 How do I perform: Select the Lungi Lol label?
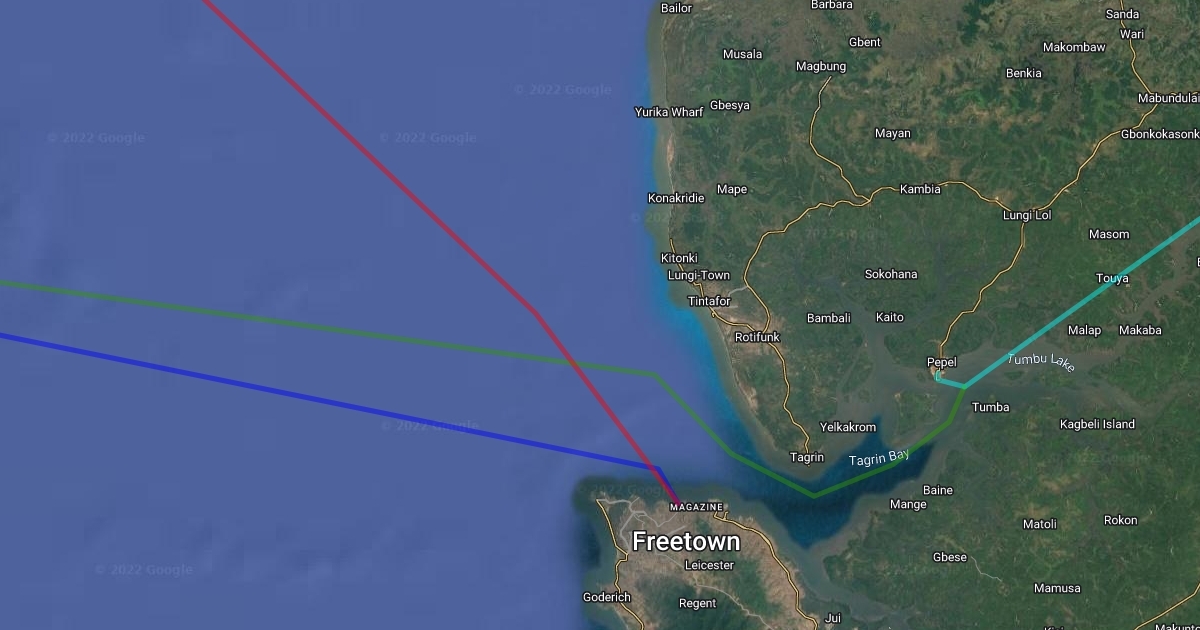coord(1027,215)
